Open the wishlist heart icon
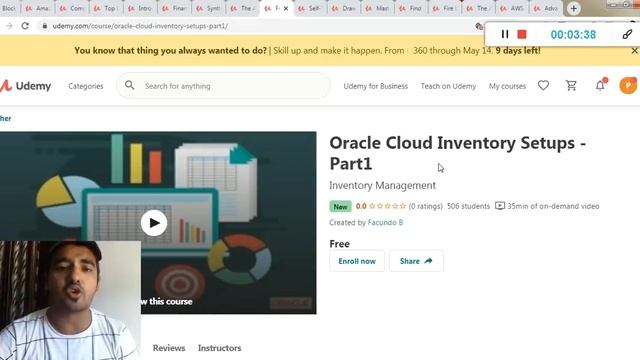Image resolution: width=640 pixels, height=360 pixels. point(543,85)
